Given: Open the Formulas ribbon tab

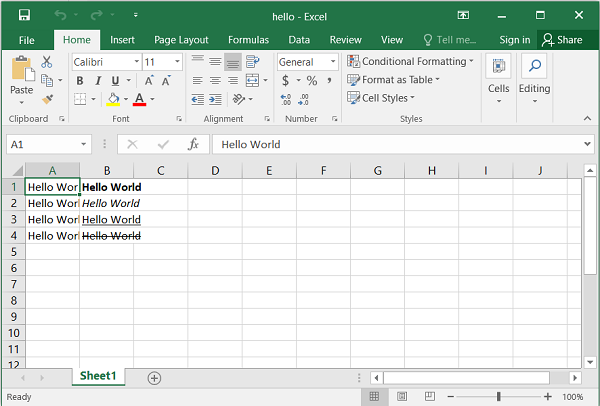Looking at the screenshot, I should tap(248, 40).
